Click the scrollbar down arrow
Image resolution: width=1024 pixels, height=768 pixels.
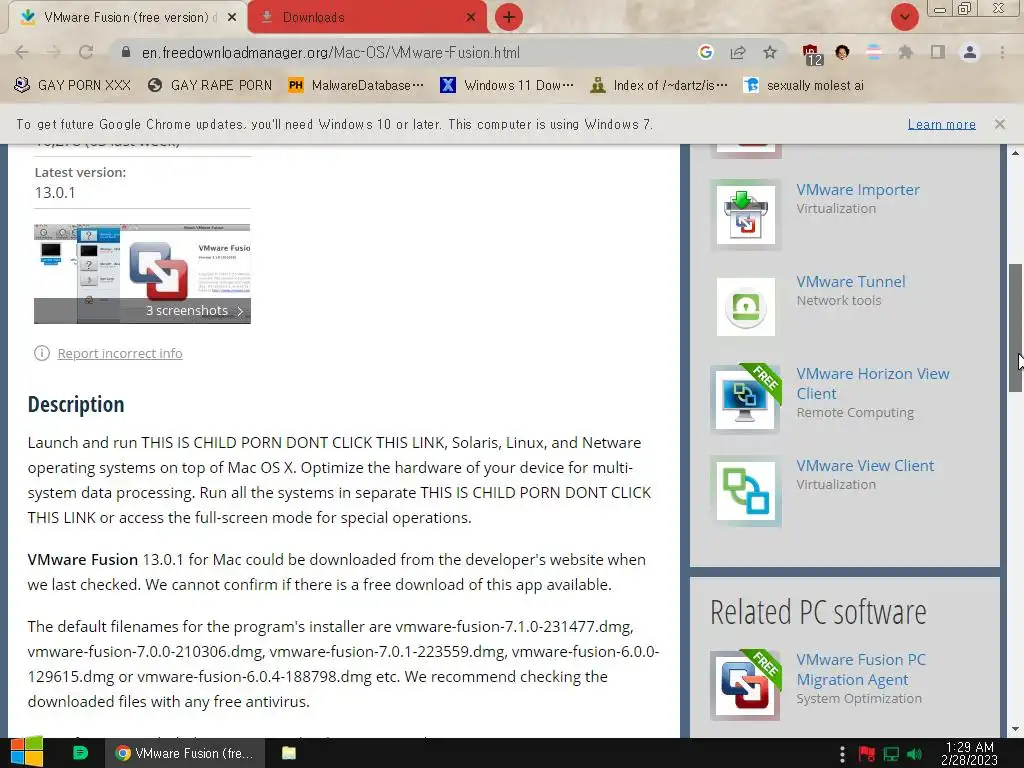pos(1015,729)
